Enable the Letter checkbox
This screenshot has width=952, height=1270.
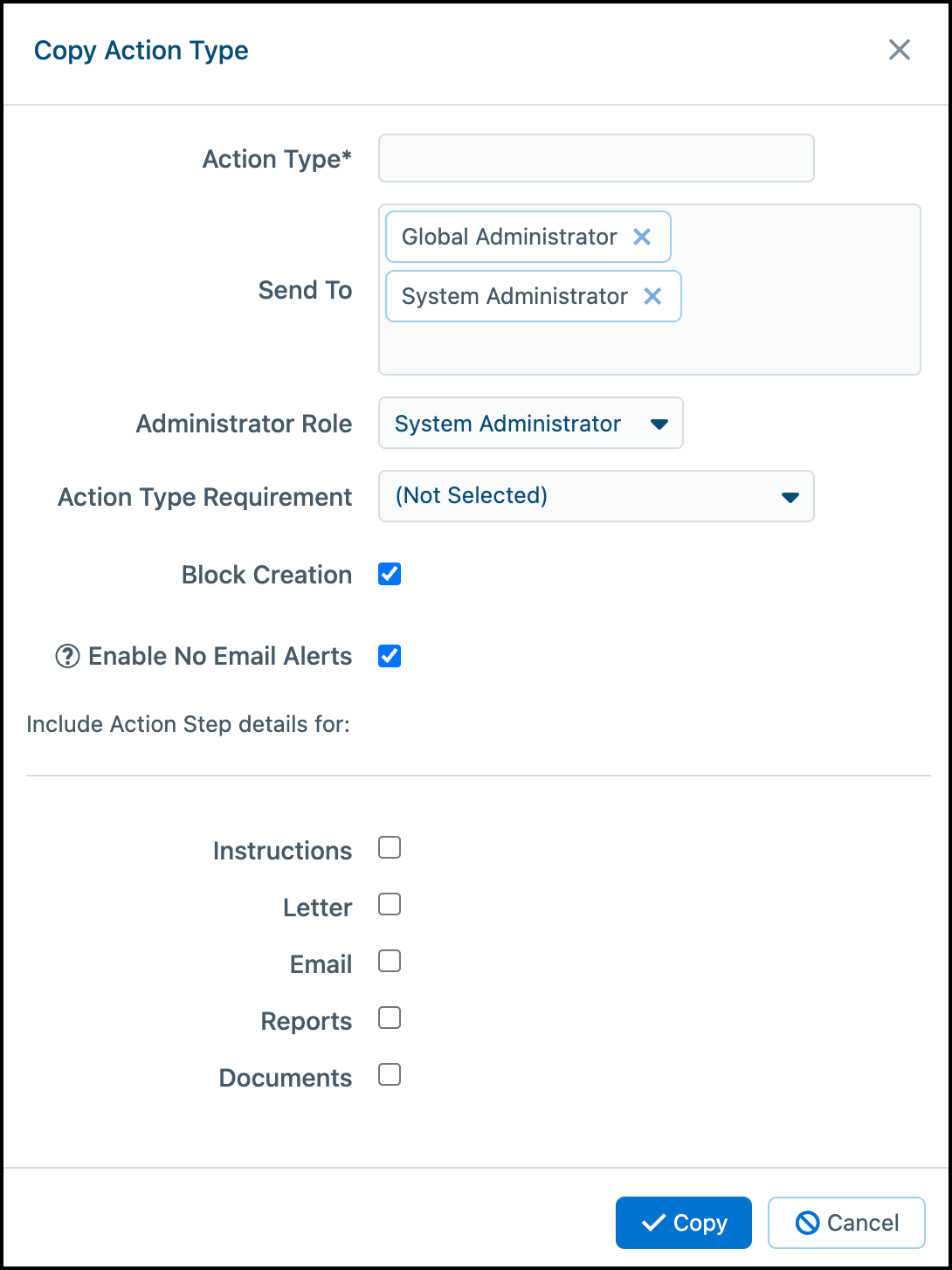[x=390, y=904]
